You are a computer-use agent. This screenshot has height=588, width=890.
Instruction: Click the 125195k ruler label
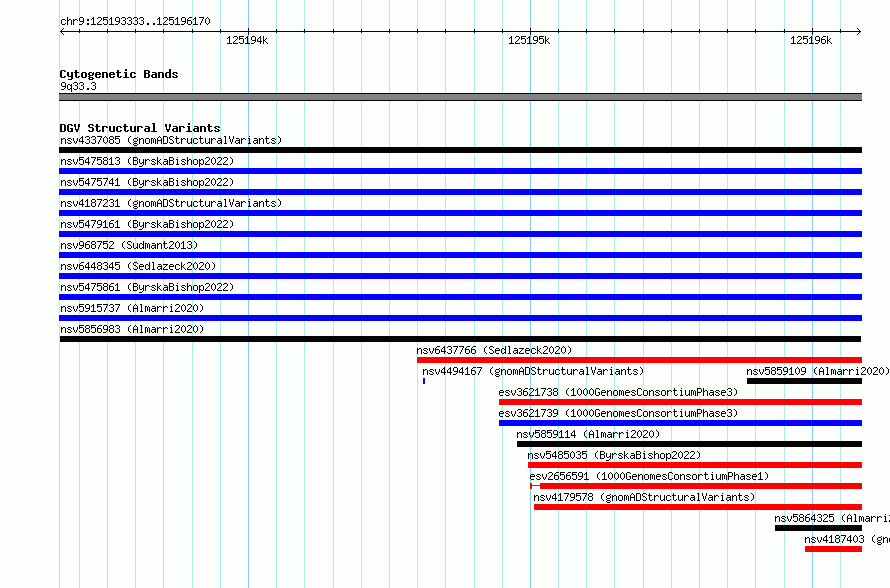click(529, 40)
